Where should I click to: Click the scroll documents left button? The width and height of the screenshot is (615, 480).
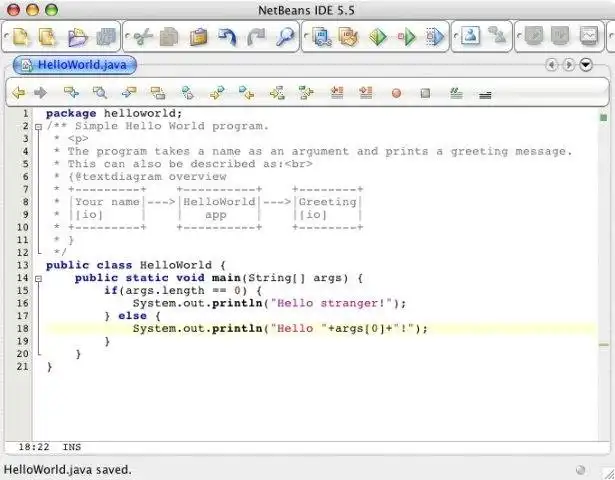[x=552, y=64]
